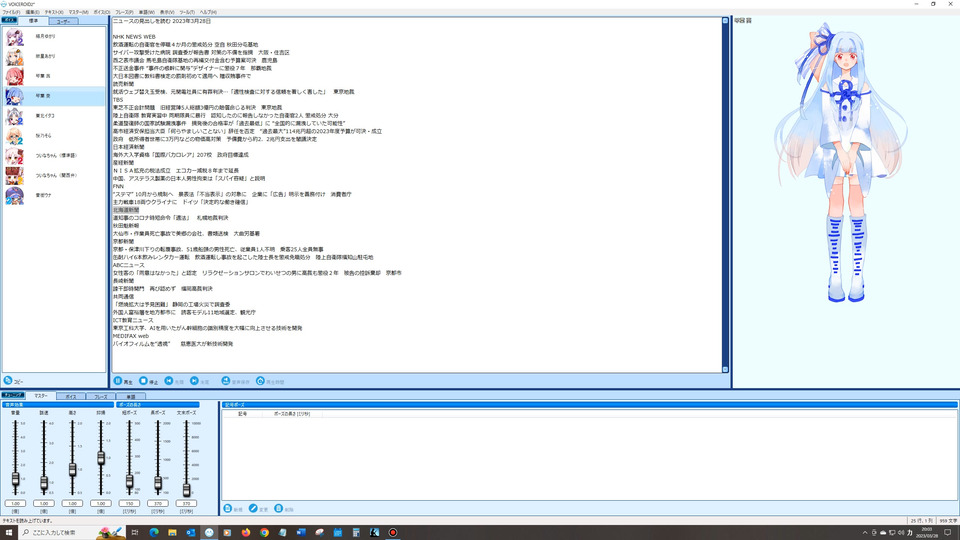This screenshot has height=540, width=960.
Task: Click the 'NHK NEWS WEB' text line
Action: tap(134, 37)
